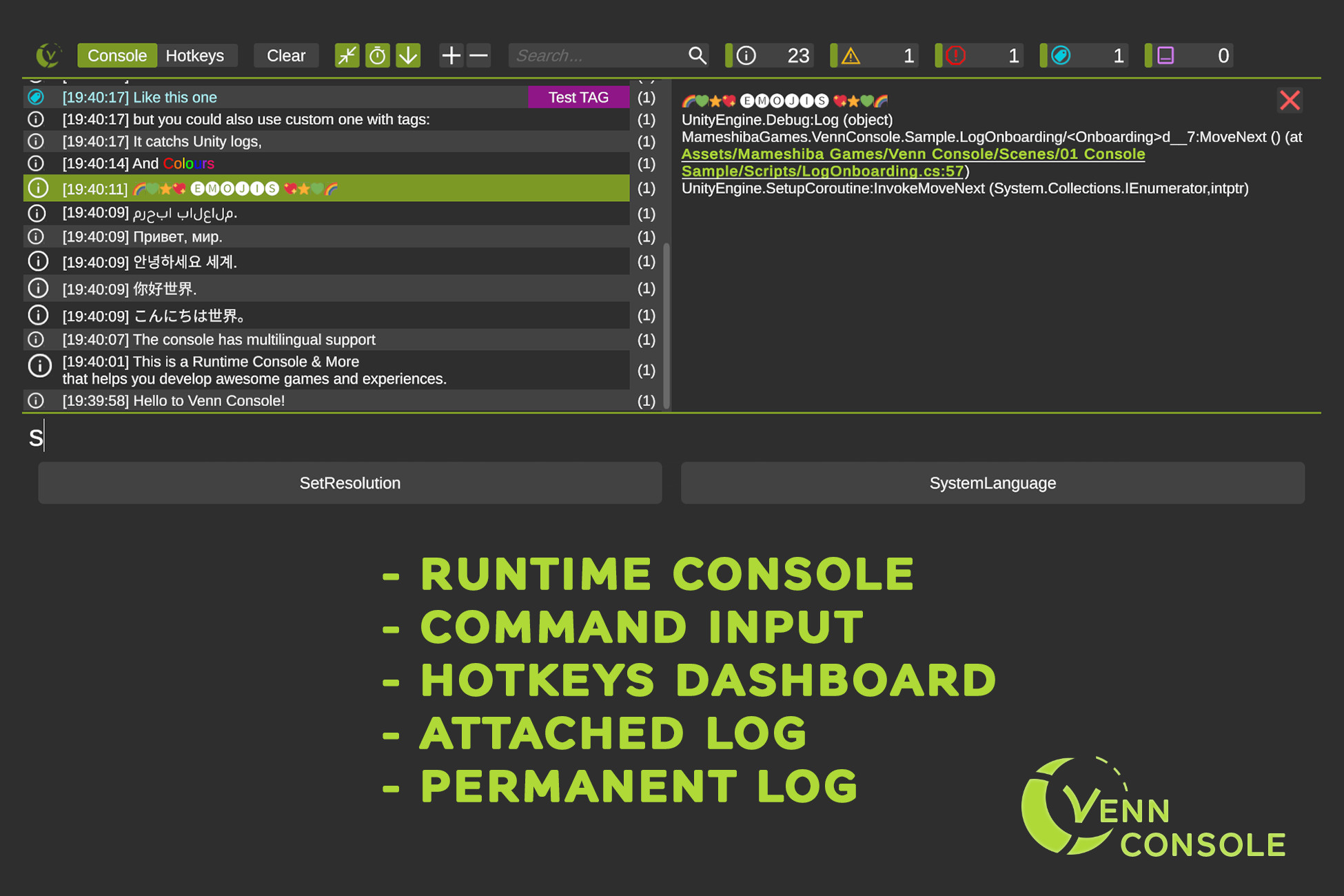Click the Venn Console logo icon
The height and width of the screenshot is (896, 1344).
[48, 55]
